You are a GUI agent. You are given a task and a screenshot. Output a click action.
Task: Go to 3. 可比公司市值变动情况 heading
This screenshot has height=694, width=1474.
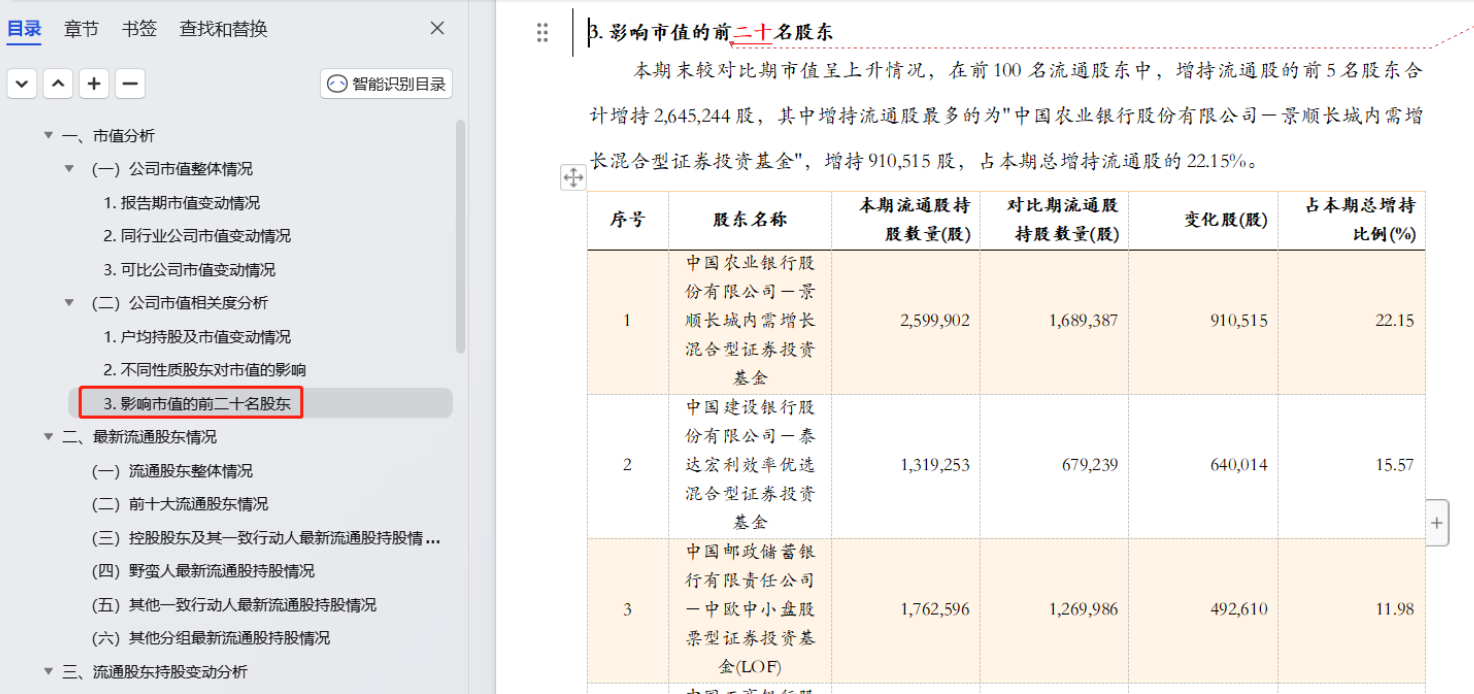189,269
